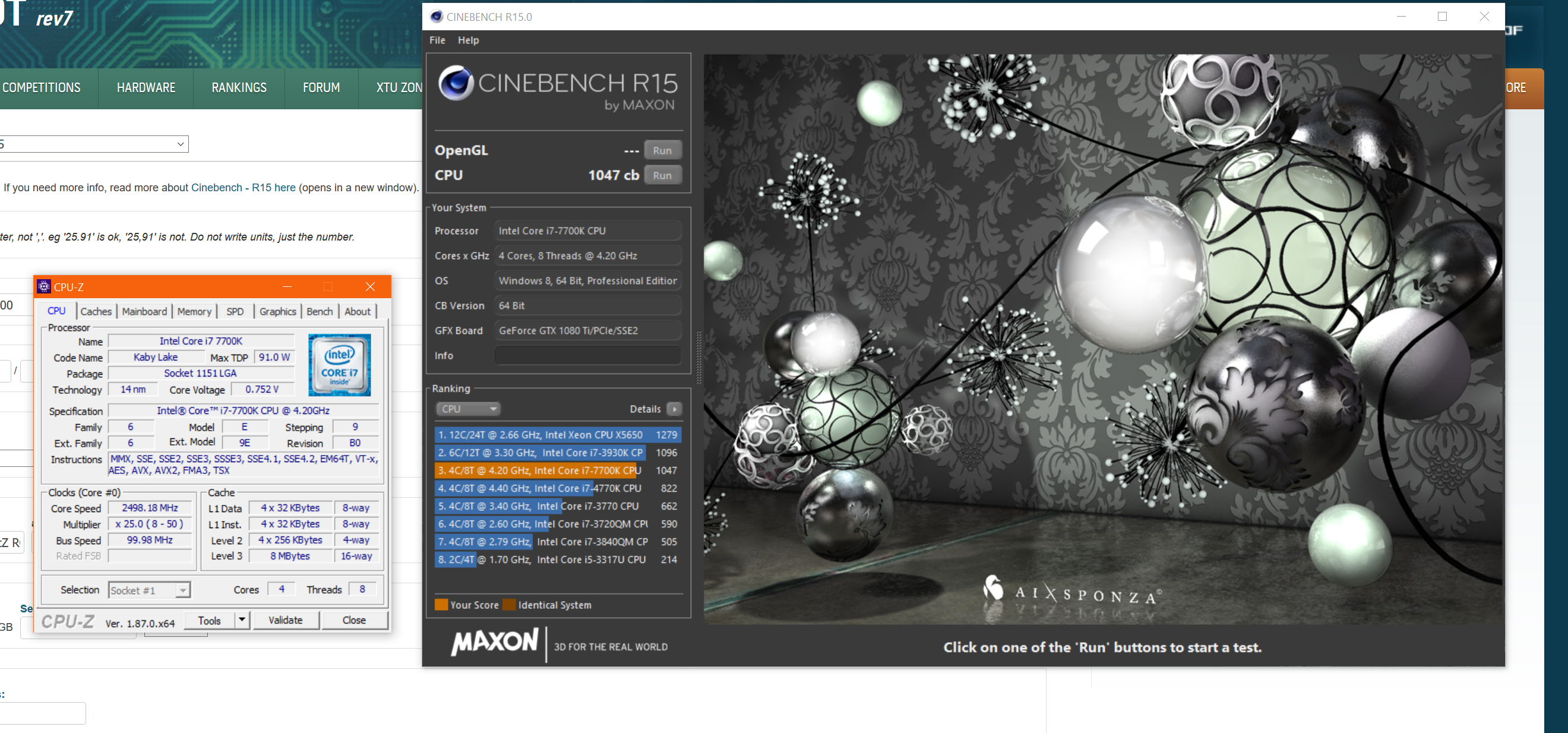
Task: Open the Socket #1 selection dropdown
Action: pos(149,590)
